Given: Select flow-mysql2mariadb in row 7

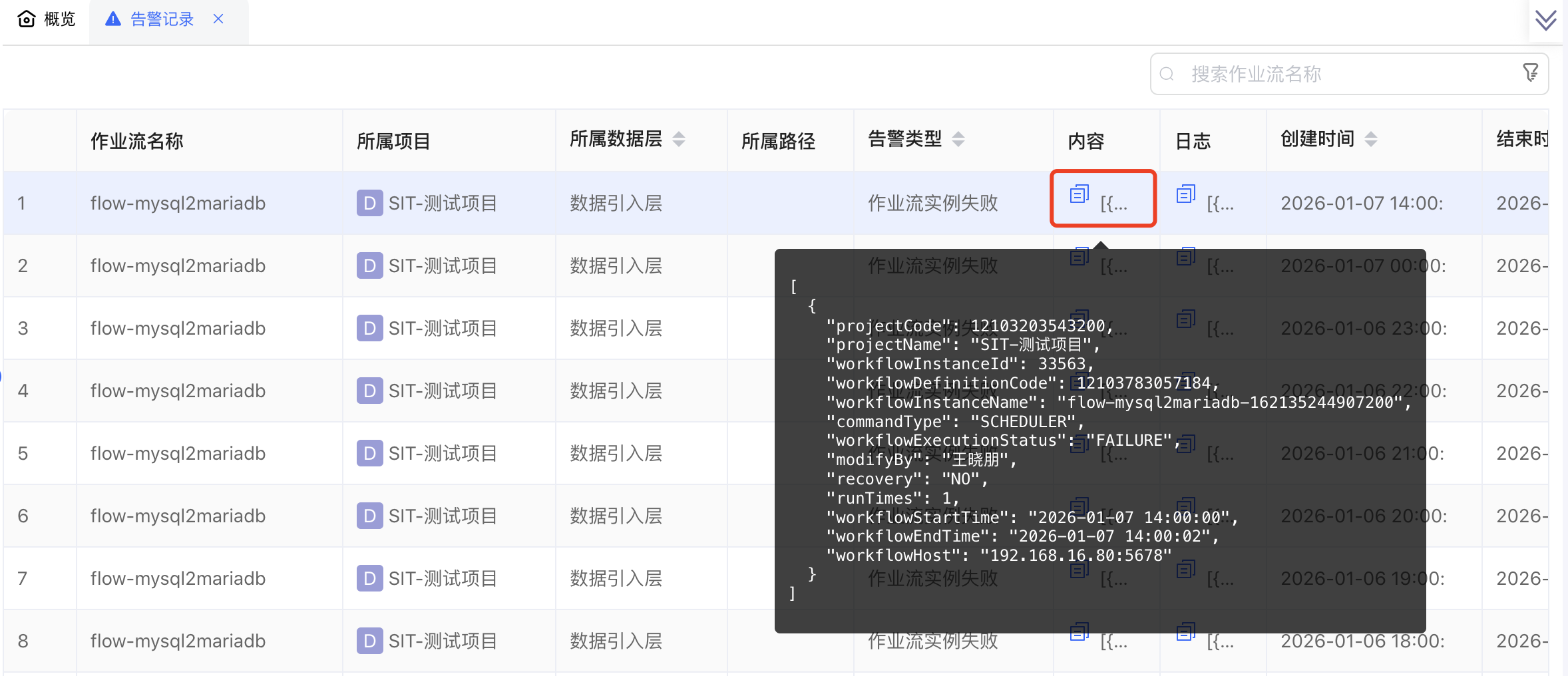Looking at the screenshot, I should (x=178, y=578).
